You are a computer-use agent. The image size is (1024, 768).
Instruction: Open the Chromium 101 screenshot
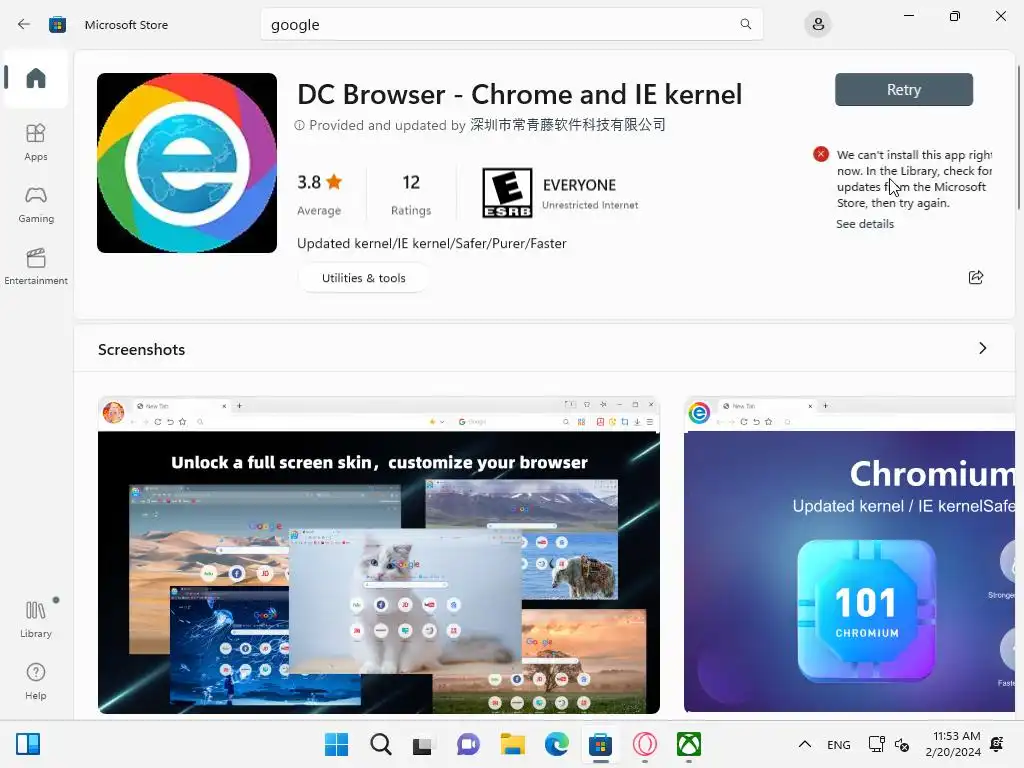[x=849, y=555]
